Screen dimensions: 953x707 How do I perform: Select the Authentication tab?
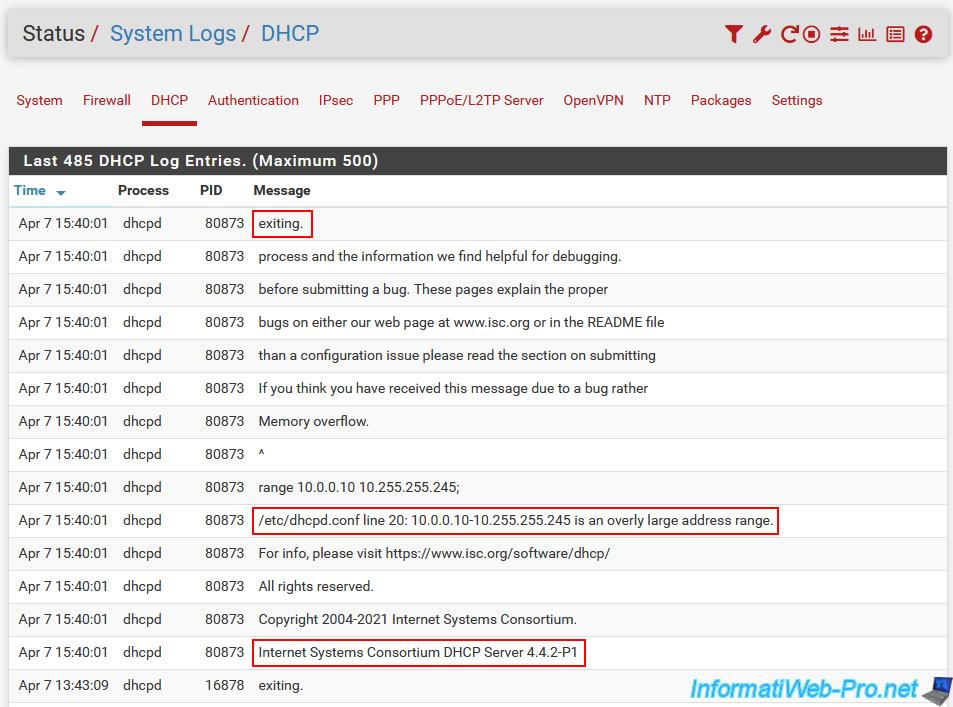[x=253, y=100]
